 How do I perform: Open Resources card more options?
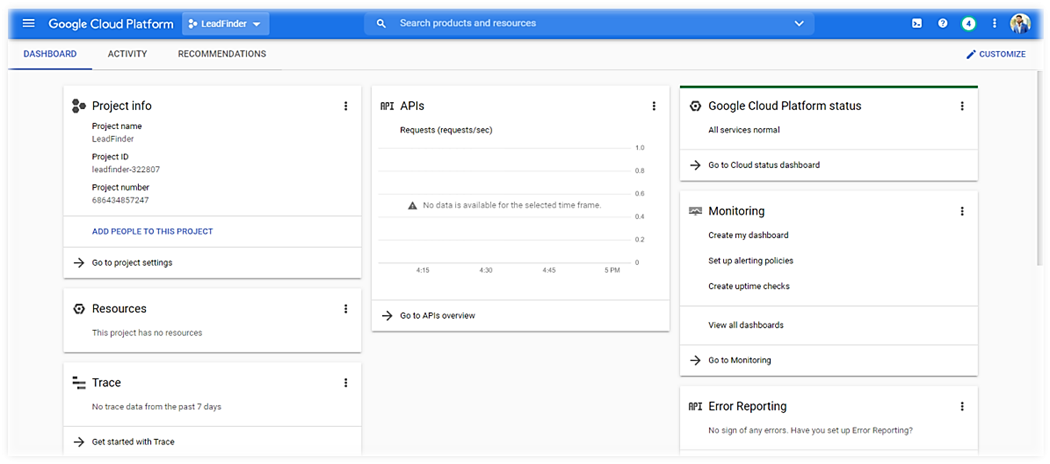point(346,309)
